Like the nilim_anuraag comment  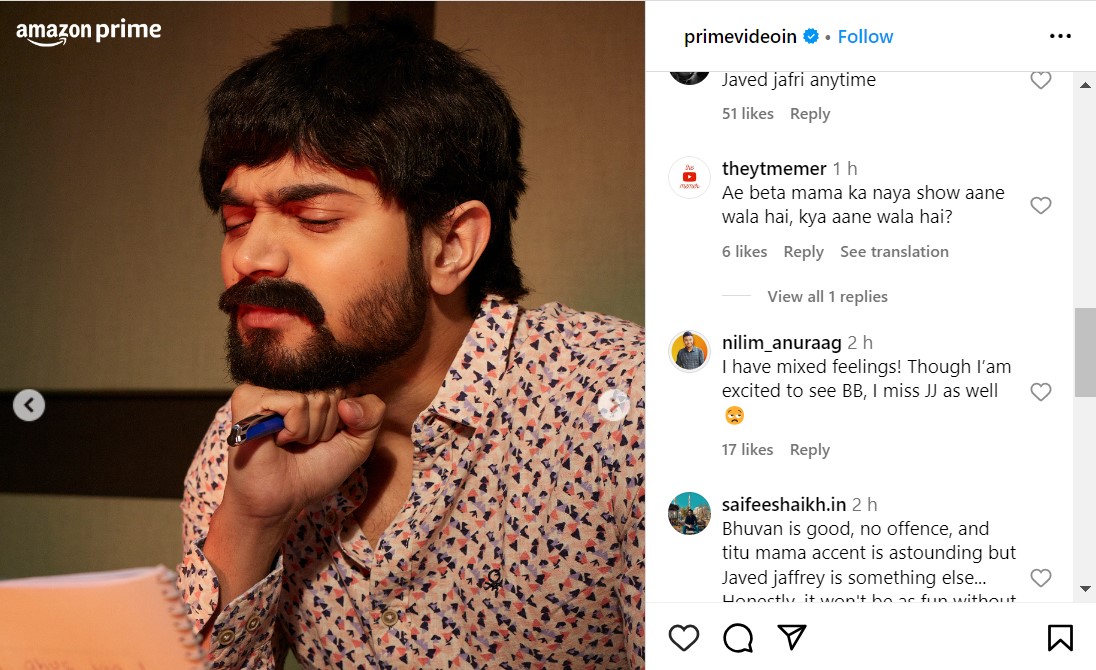(1041, 392)
